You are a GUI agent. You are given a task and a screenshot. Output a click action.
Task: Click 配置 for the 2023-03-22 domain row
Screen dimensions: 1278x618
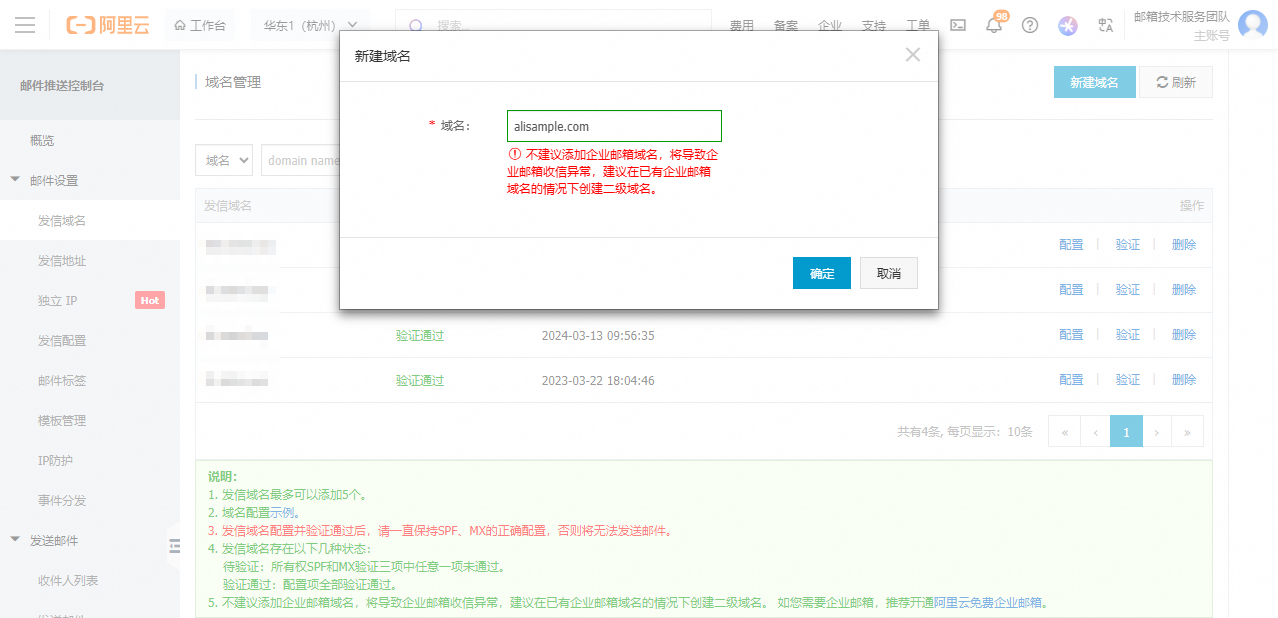pyautogui.click(x=1071, y=380)
